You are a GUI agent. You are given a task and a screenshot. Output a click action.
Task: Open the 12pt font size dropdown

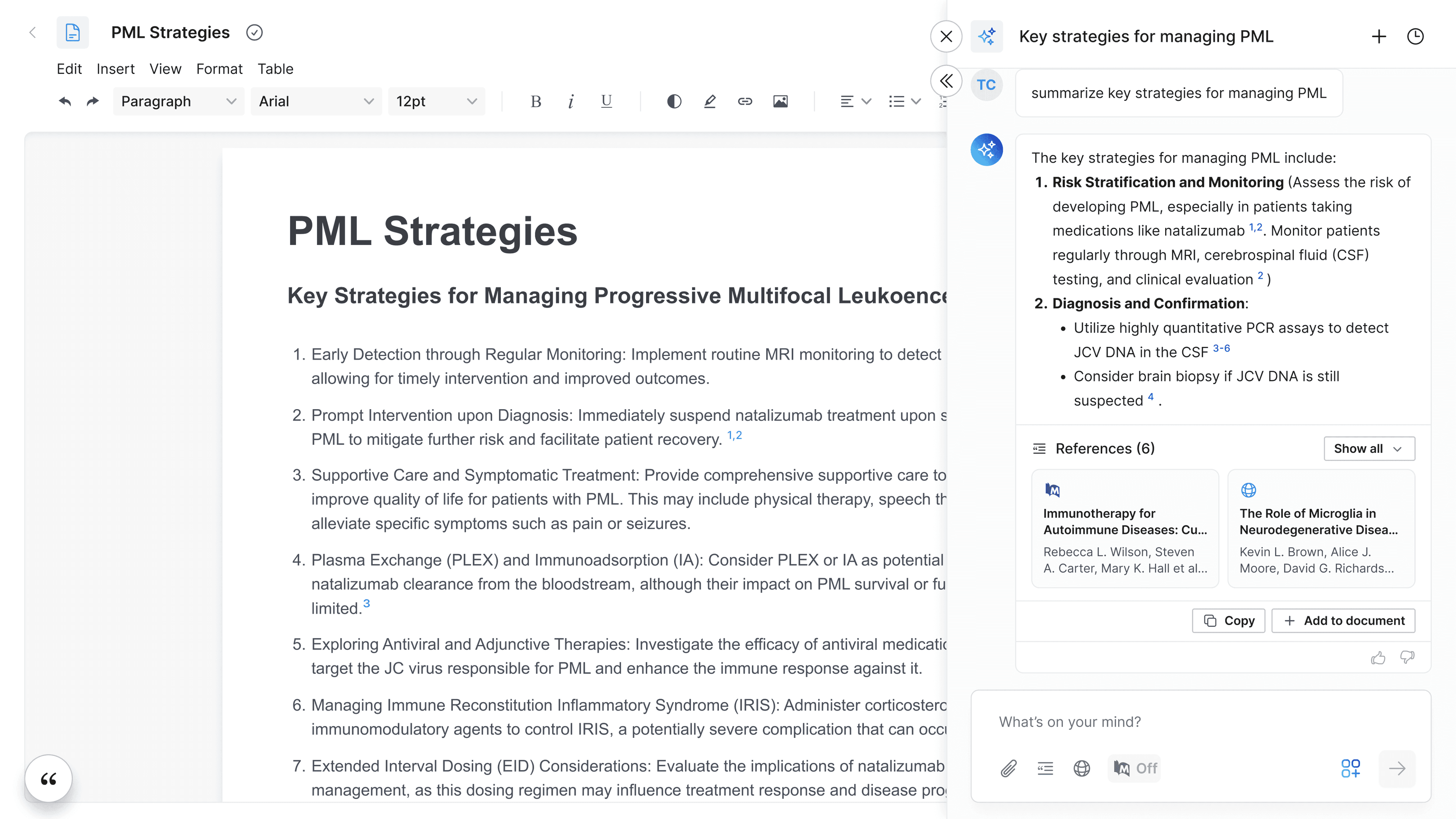pyautogui.click(x=436, y=101)
